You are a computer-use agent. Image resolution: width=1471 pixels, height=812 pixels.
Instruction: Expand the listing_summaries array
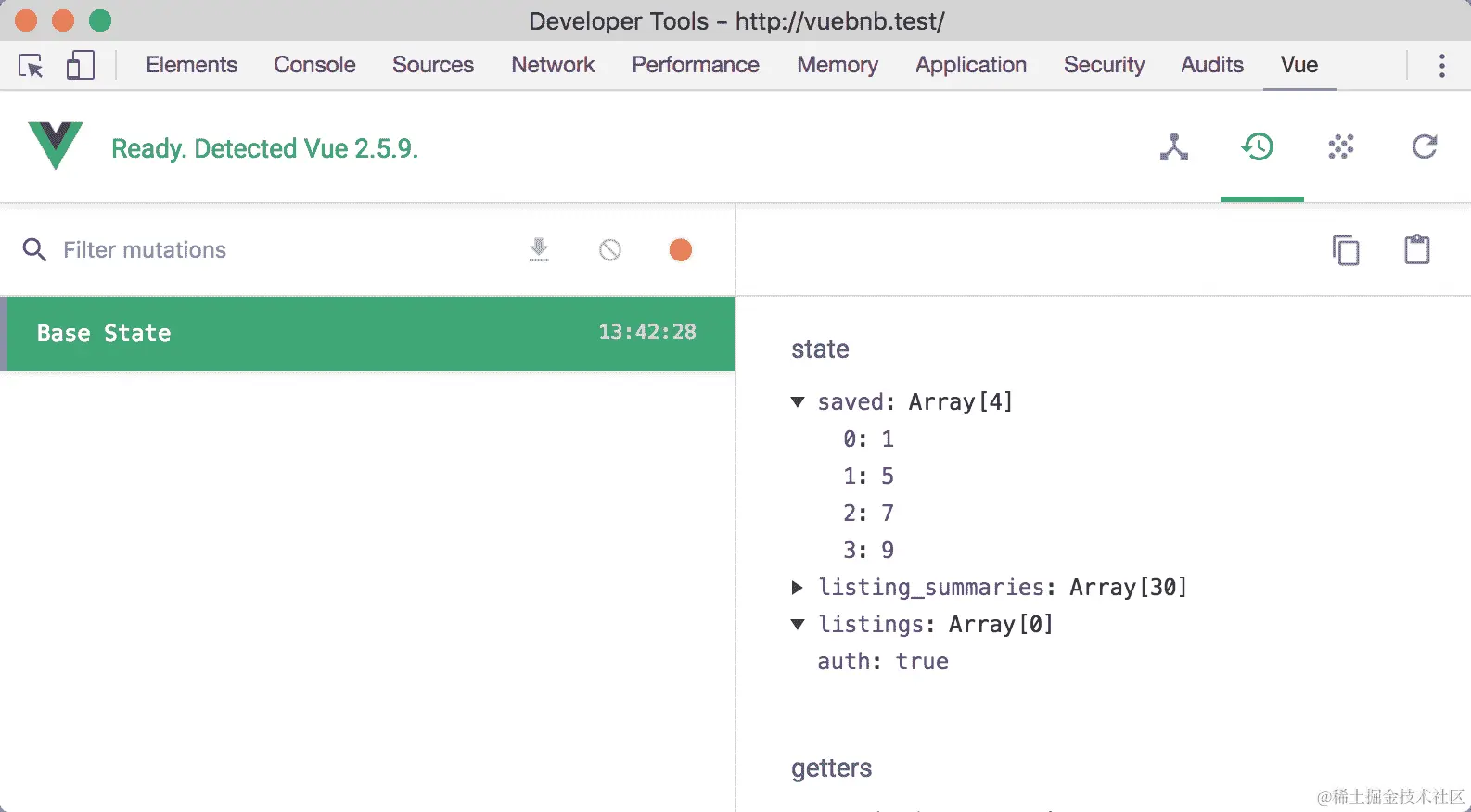coord(798,587)
